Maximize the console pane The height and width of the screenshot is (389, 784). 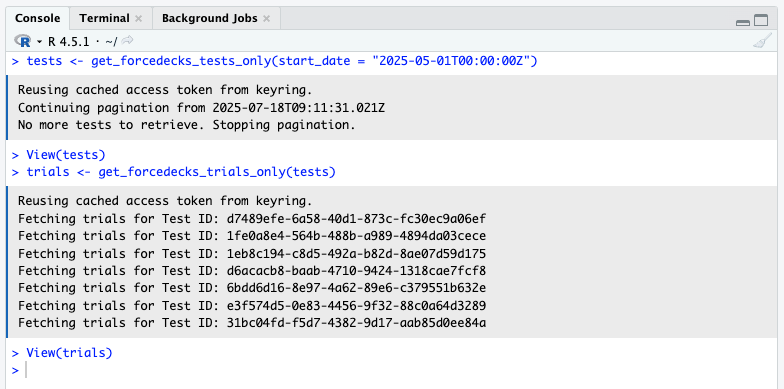point(761,20)
